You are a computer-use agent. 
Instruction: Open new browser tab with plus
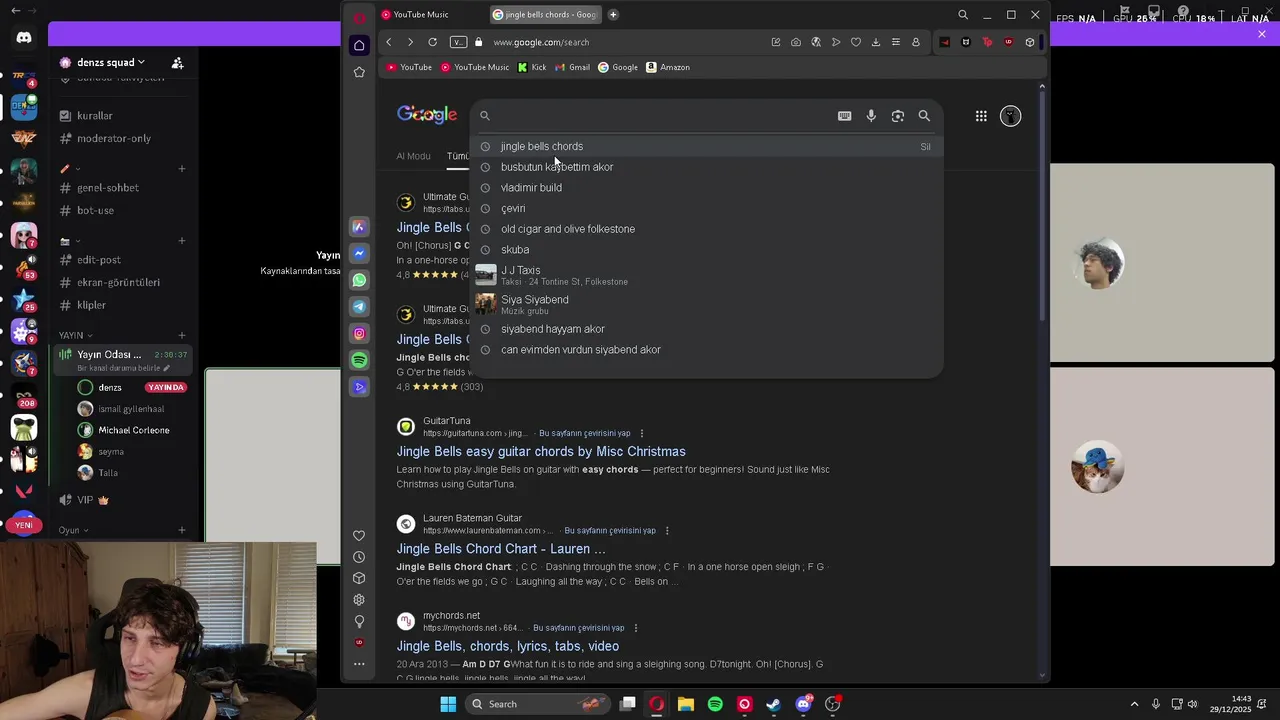click(613, 14)
